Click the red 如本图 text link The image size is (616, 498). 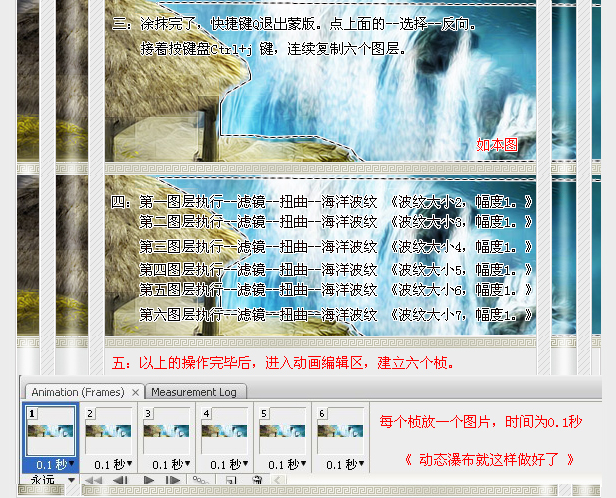(x=497, y=145)
